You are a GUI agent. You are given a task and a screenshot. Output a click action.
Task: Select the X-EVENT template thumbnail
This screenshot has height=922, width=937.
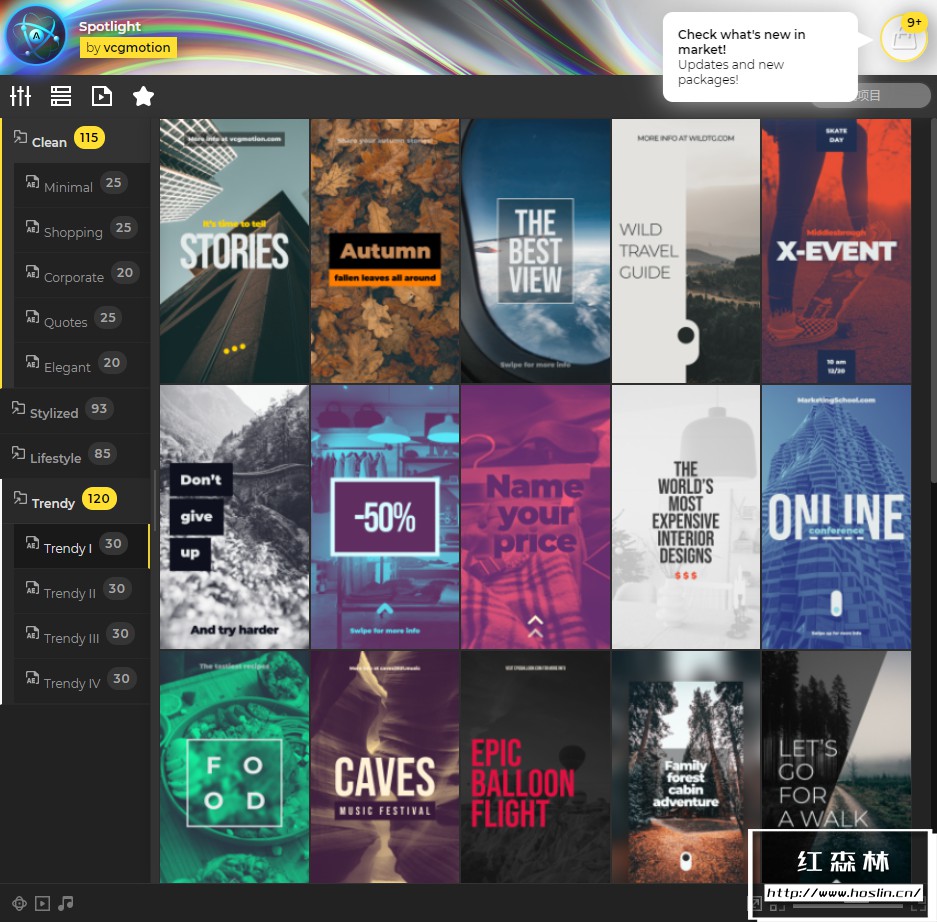(836, 251)
